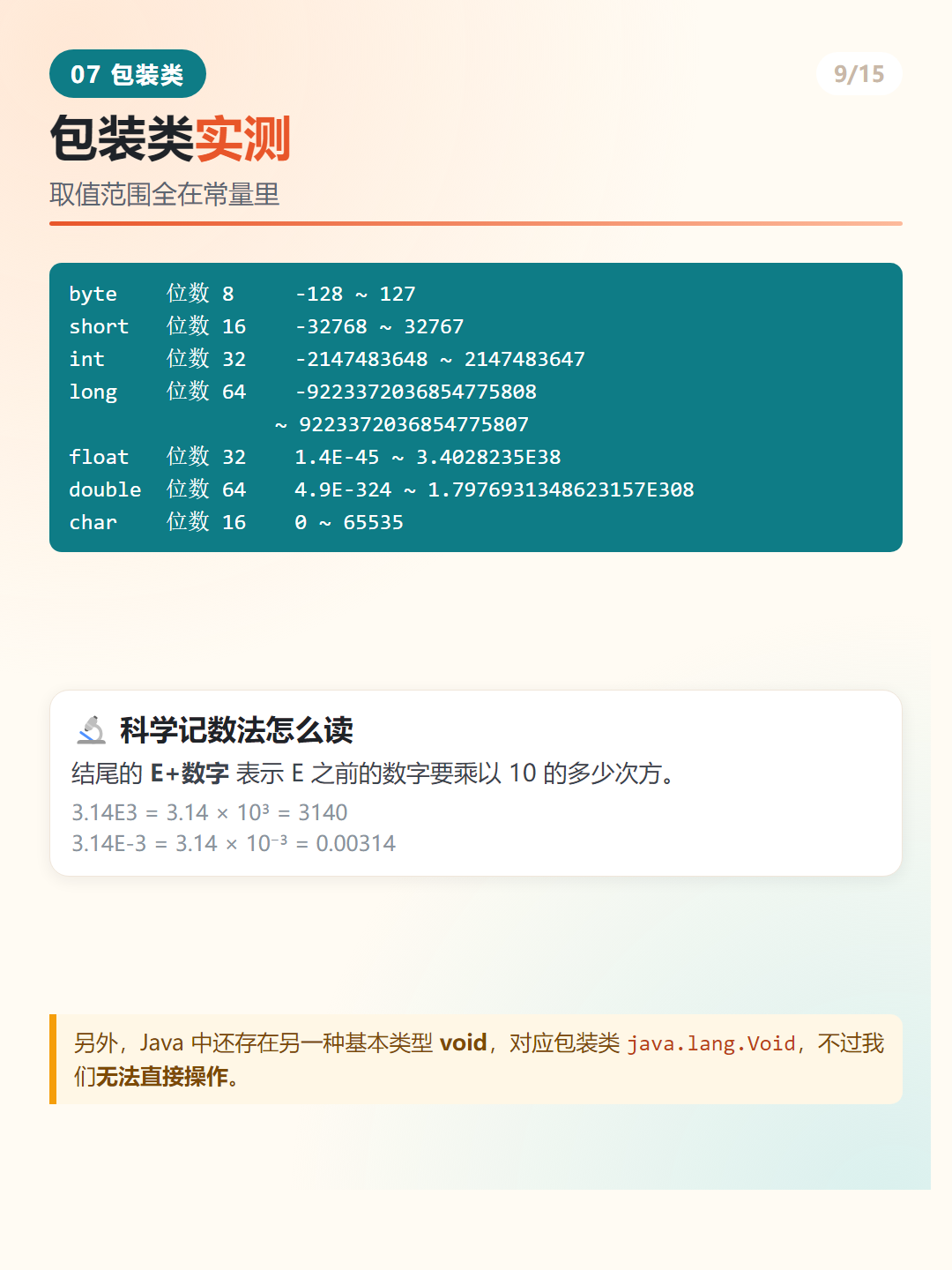Click the float type name
This screenshot has height=1270, width=952.
point(99,457)
